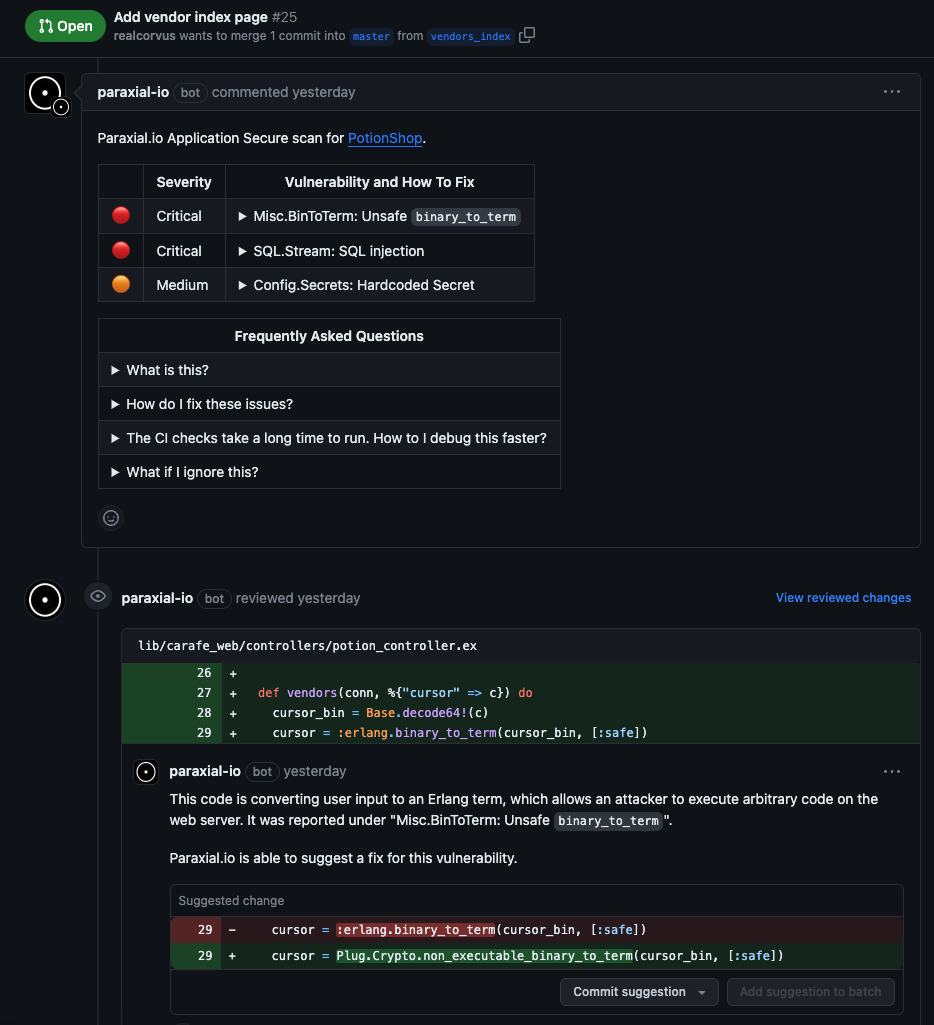Click the vendors_index branch label
Screen dimensions: 934x1025
pos(470,36)
